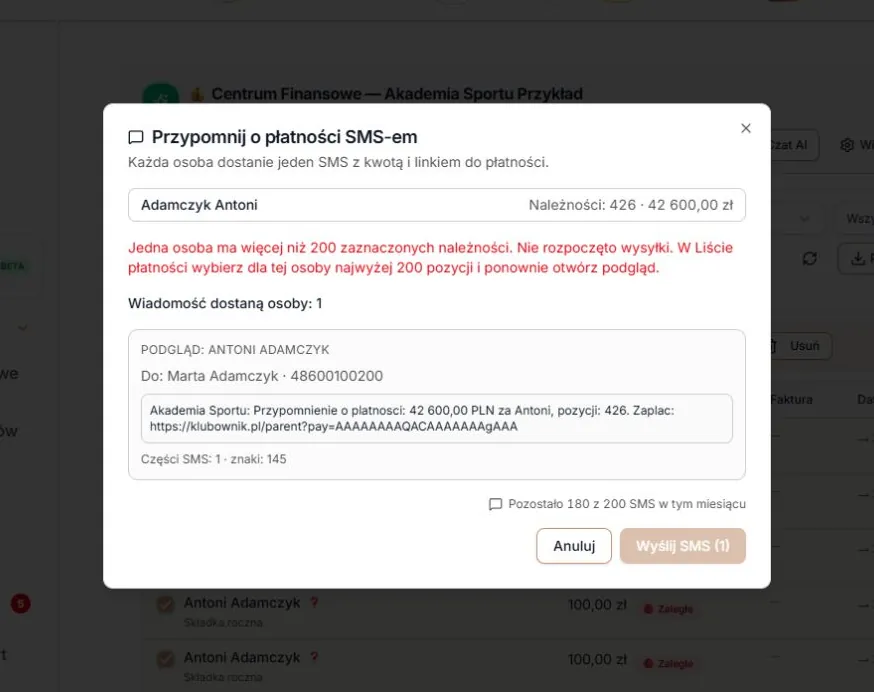Click the Faktura column header
874x692 pixels.
tap(792, 399)
